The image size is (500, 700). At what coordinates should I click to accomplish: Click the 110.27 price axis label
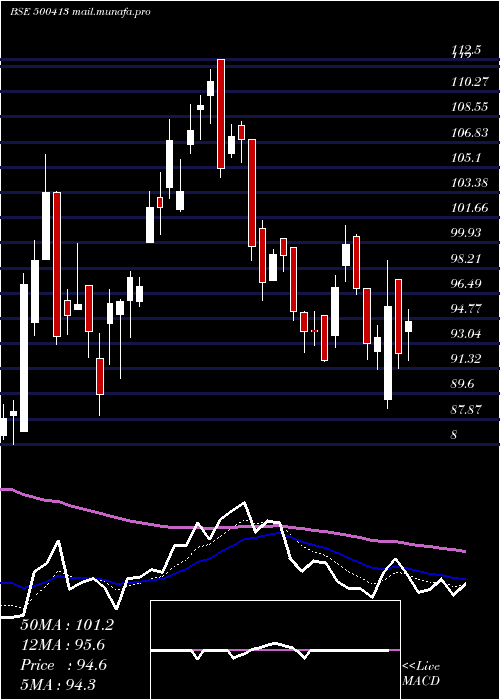469,82
